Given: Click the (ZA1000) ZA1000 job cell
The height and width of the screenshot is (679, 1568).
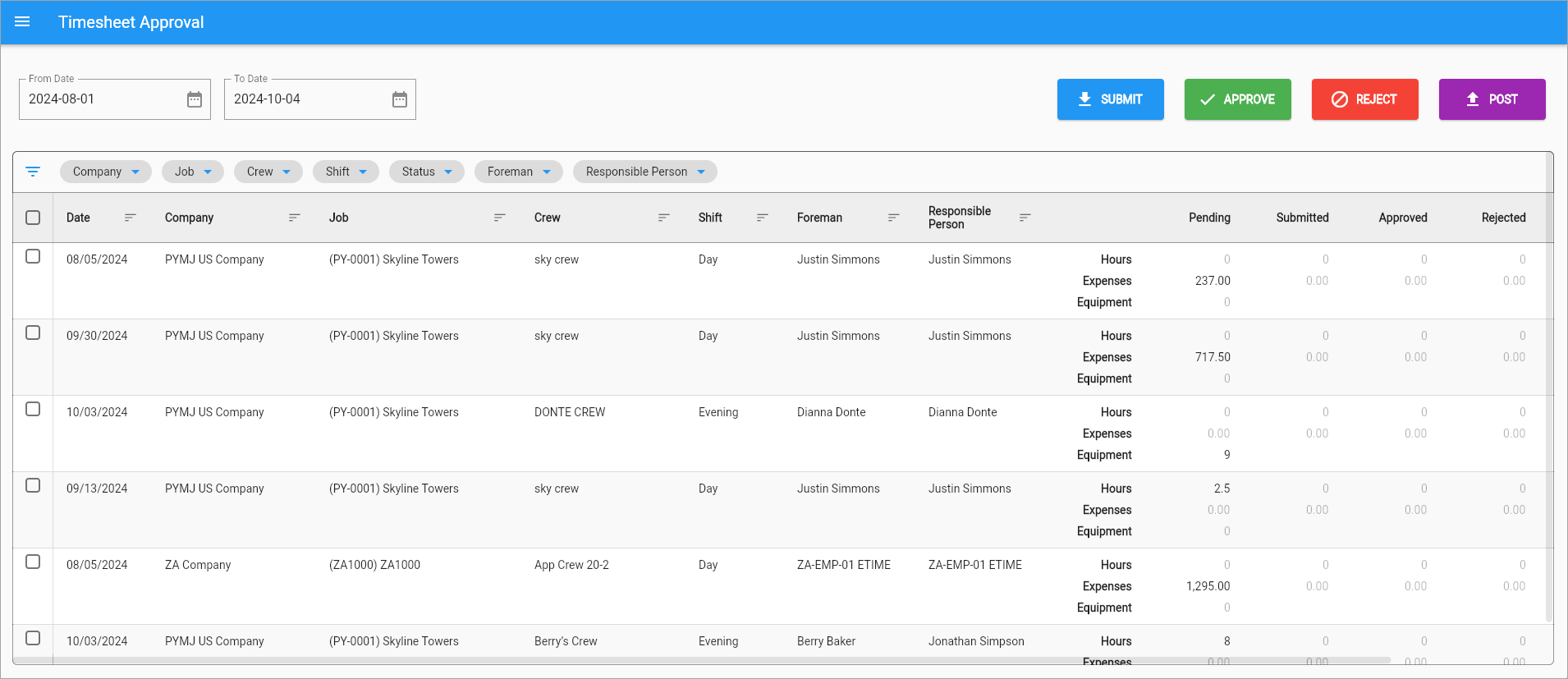Looking at the screenshot, I should [374, 565].
